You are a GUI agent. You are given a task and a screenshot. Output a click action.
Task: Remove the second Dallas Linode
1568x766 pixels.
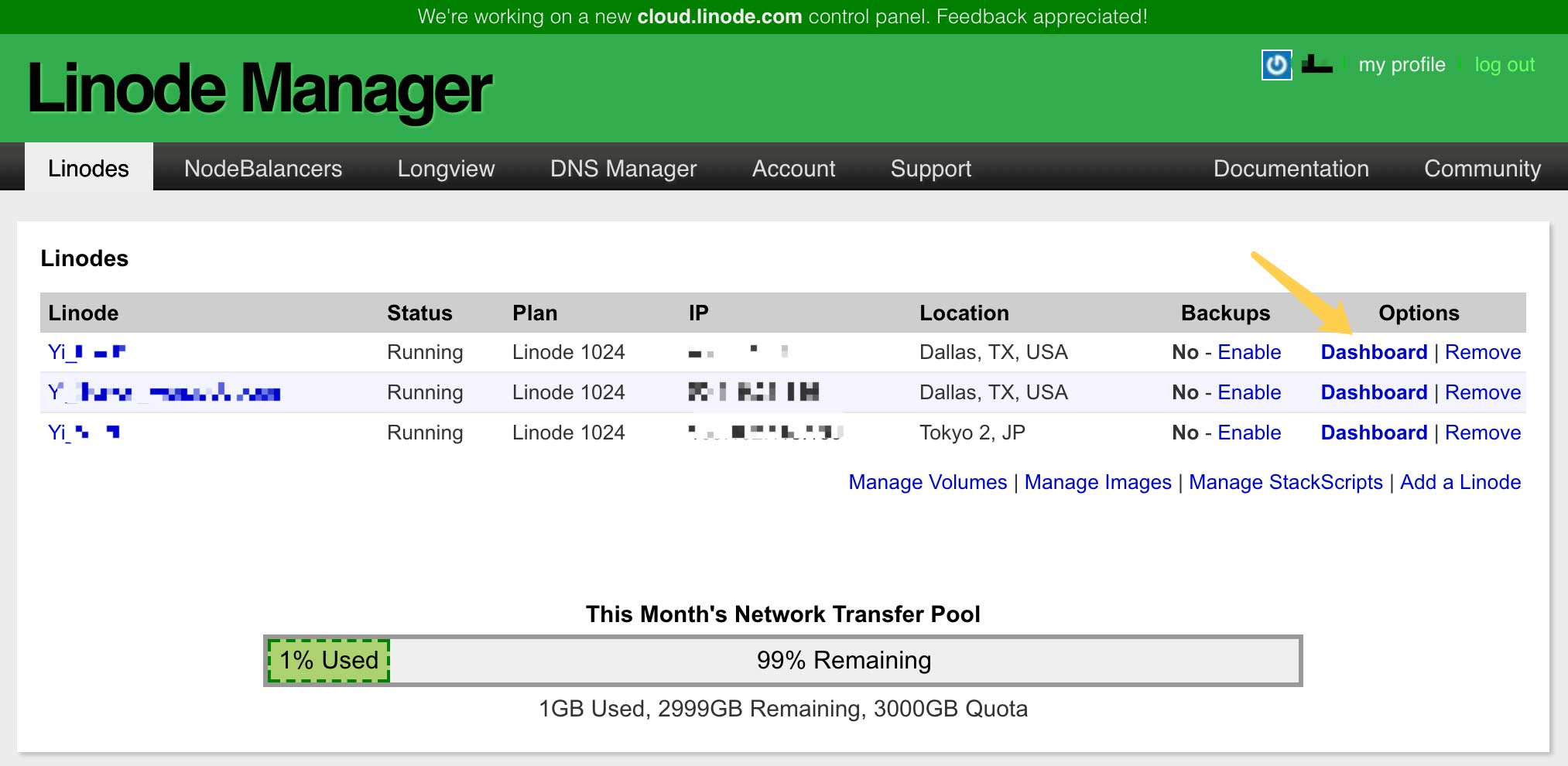click(x=1483, y=392)
